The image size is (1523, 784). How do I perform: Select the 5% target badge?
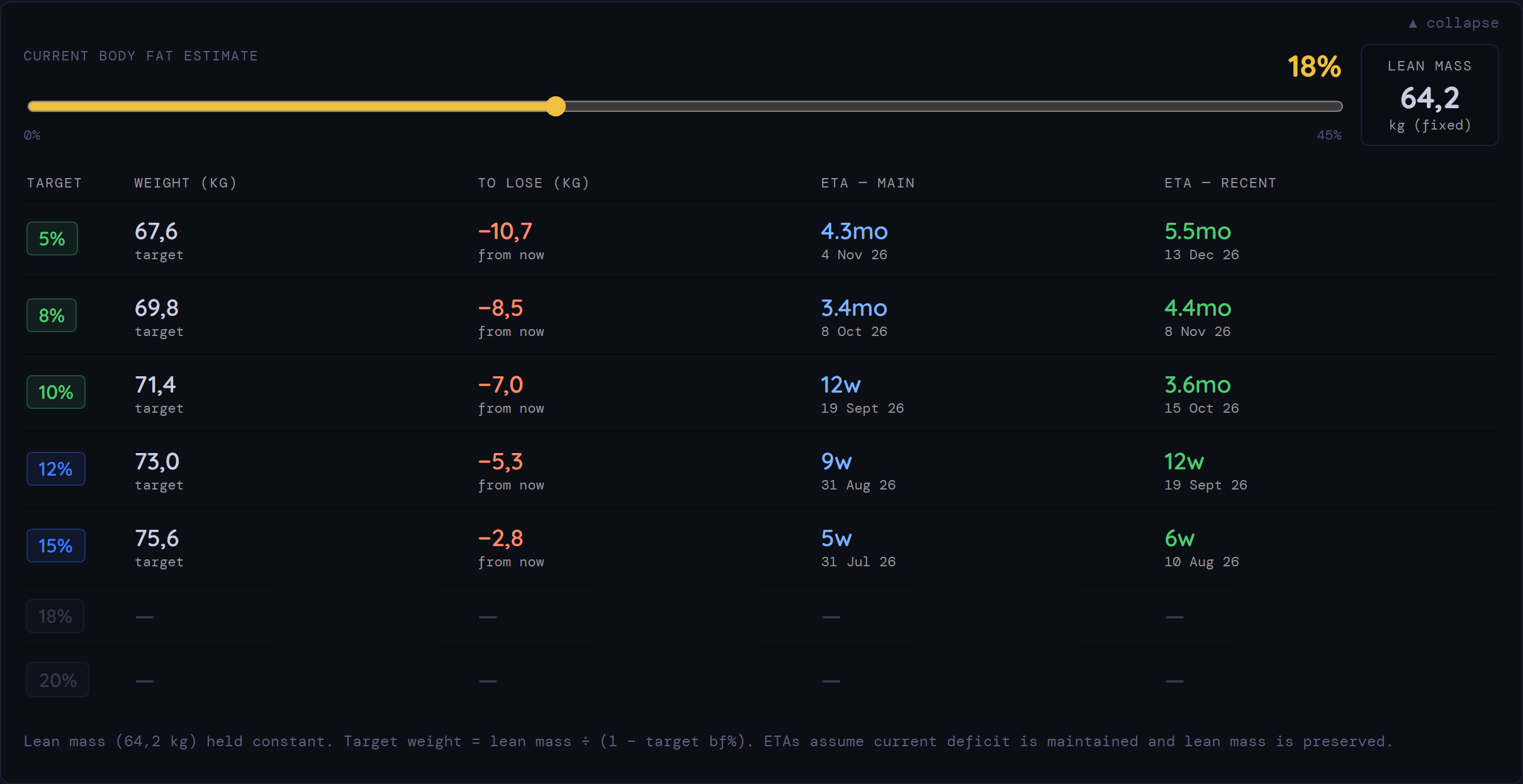[x=52, y=238]
